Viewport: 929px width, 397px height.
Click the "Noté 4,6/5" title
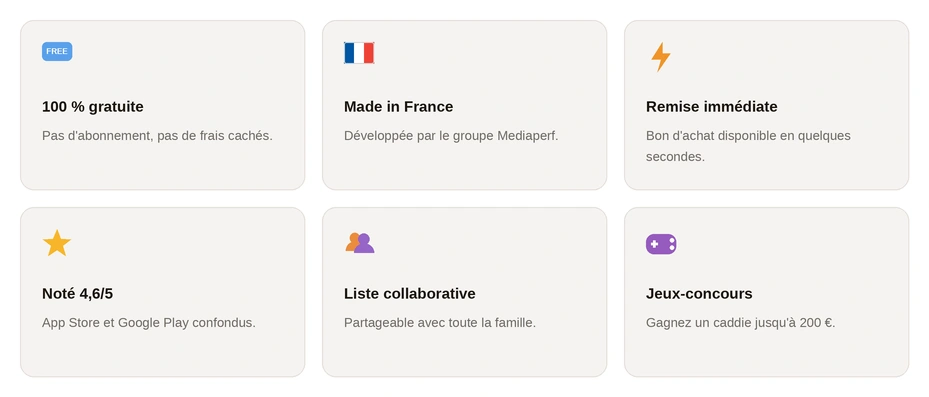(77, 294)
